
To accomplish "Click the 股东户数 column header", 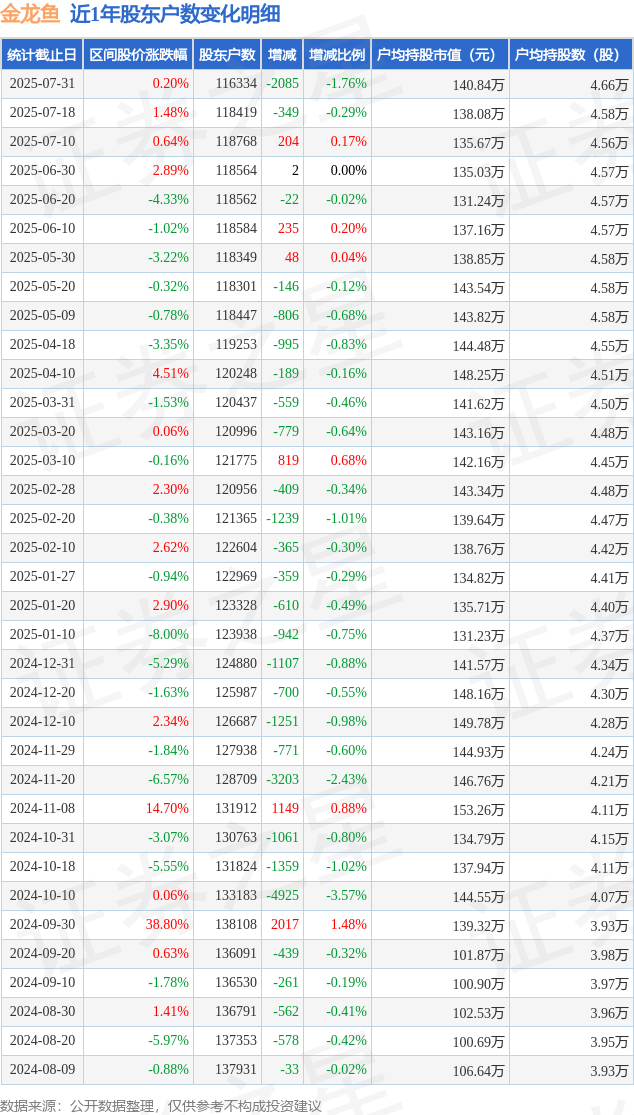I will point(227,54).
